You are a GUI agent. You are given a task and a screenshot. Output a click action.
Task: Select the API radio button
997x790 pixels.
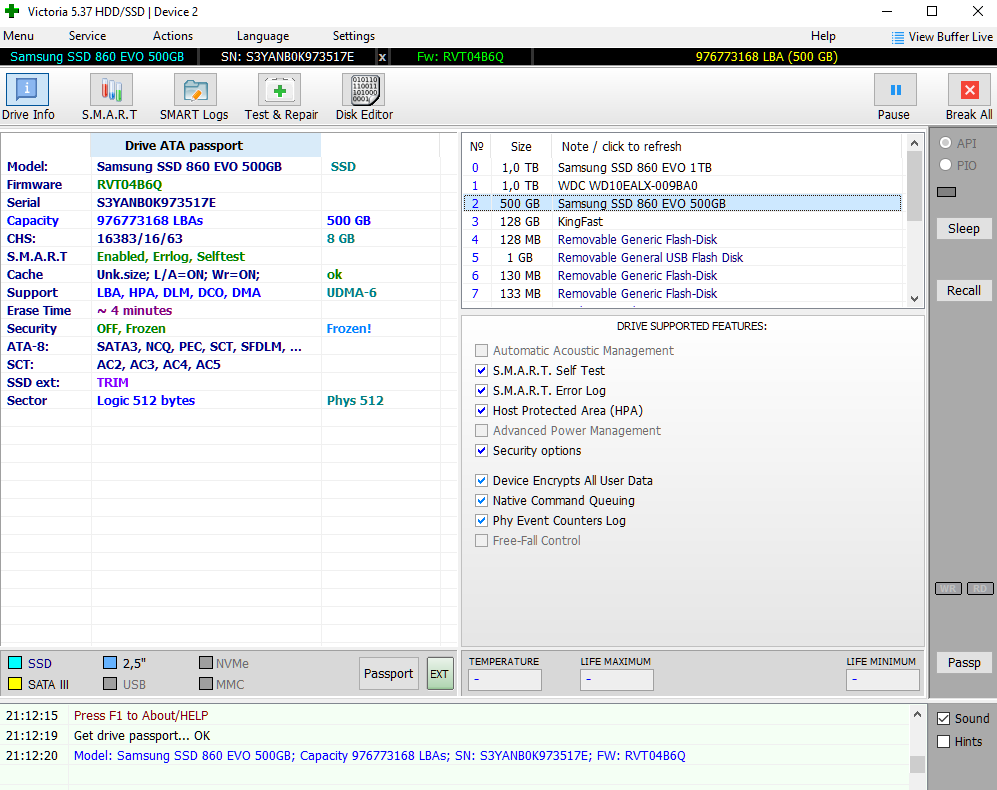pos(945,143)
